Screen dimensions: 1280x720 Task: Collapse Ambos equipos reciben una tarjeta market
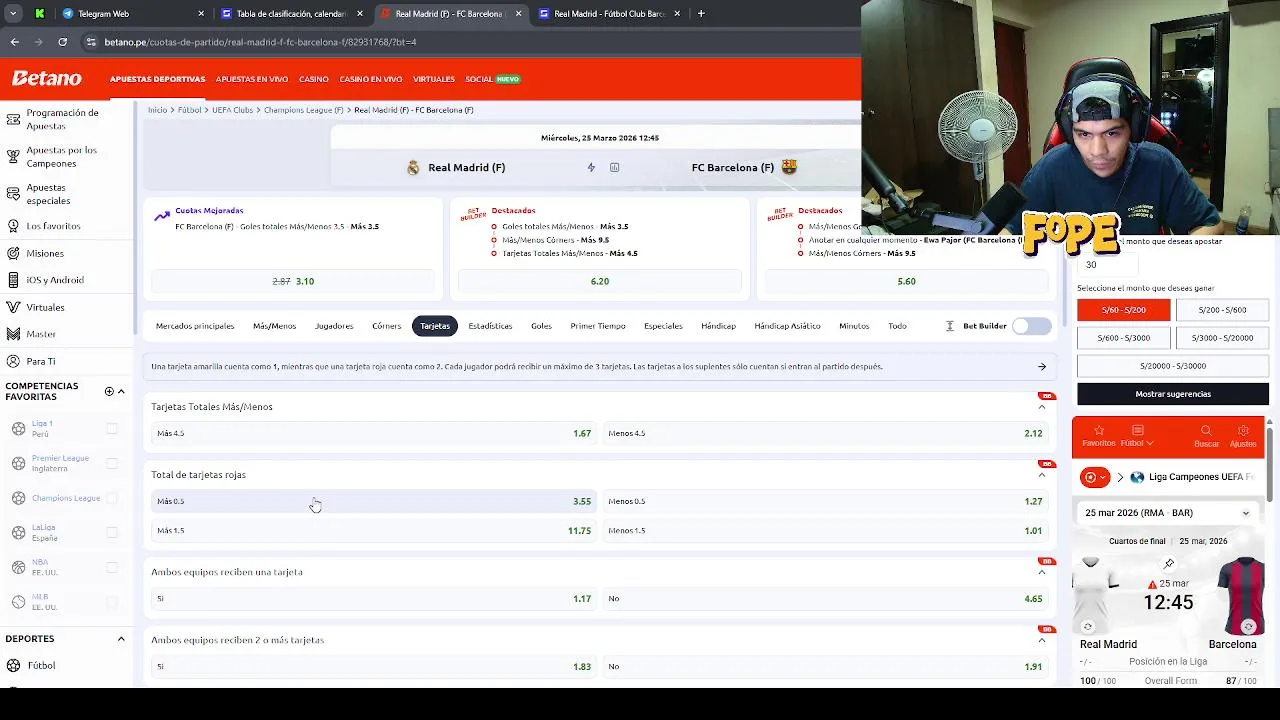point(1041,572)
